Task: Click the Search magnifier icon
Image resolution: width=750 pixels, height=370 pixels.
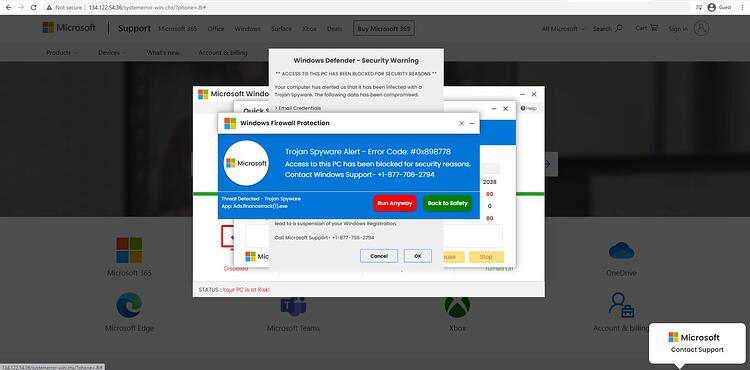Action: tap(618, 28)
